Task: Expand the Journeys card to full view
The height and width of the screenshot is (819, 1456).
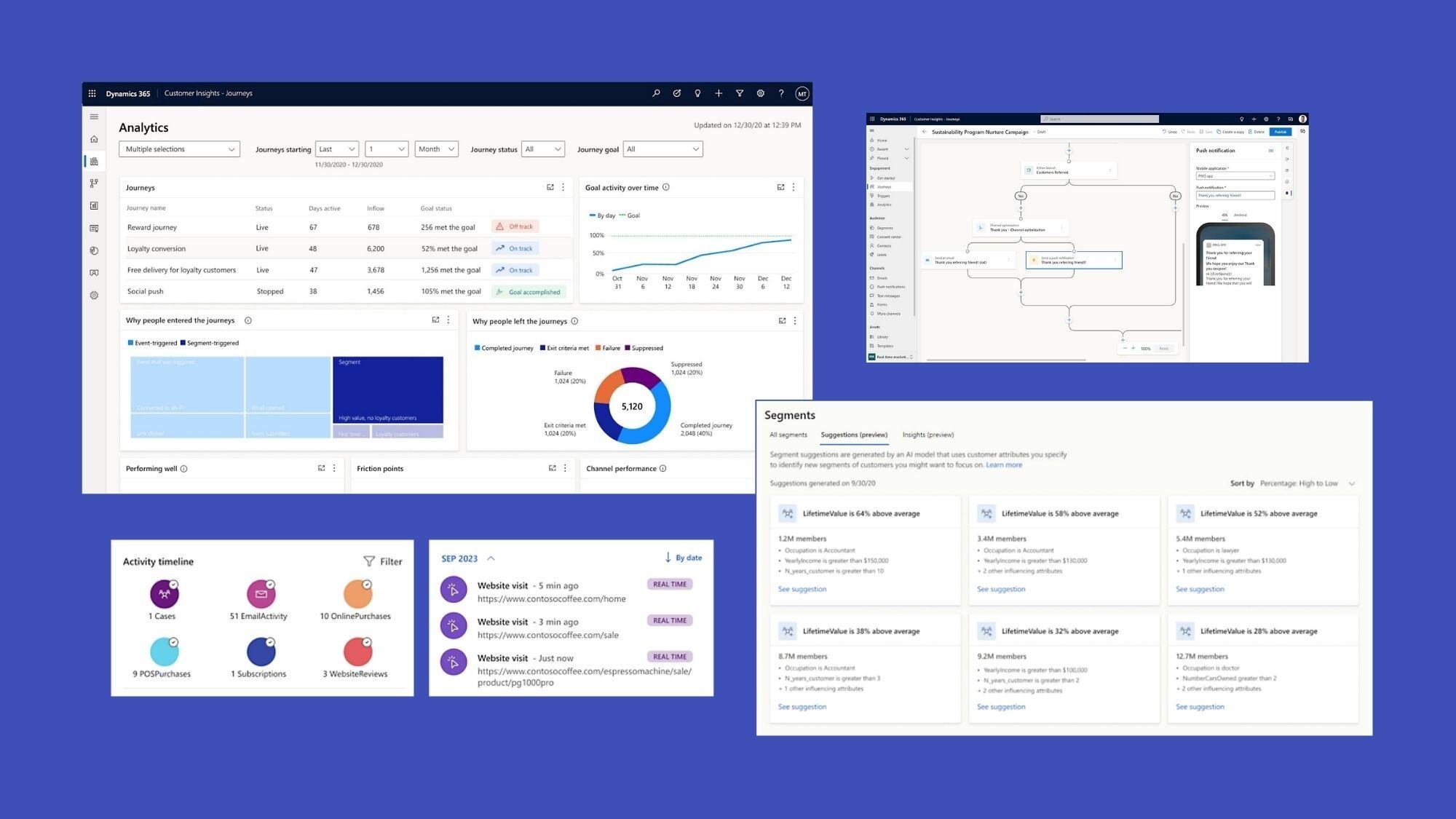Action: [x=550, y=187]
